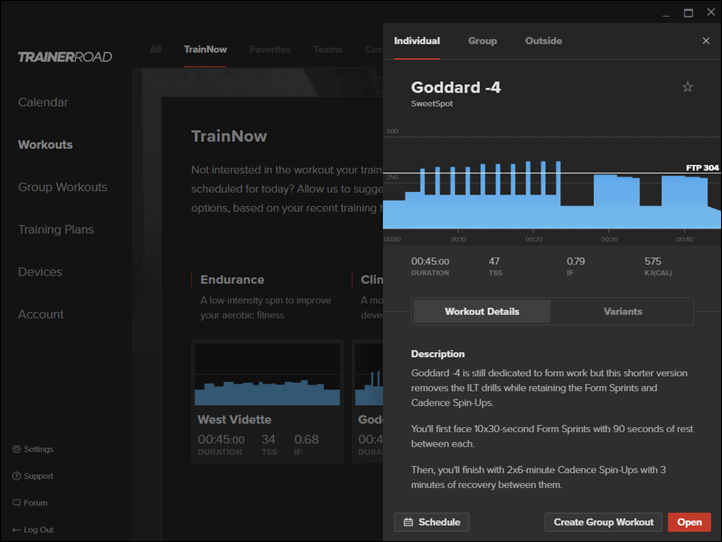Screen dimensions: 722x542
Task: Log Out of TrainerRoad
Action: 33,530
